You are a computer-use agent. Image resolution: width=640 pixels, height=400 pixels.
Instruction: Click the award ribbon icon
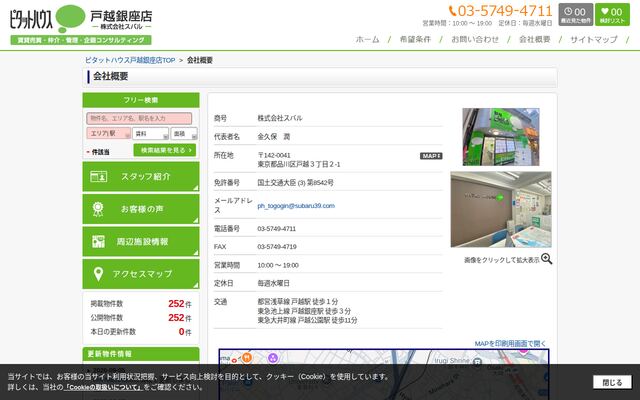point(98,209)
